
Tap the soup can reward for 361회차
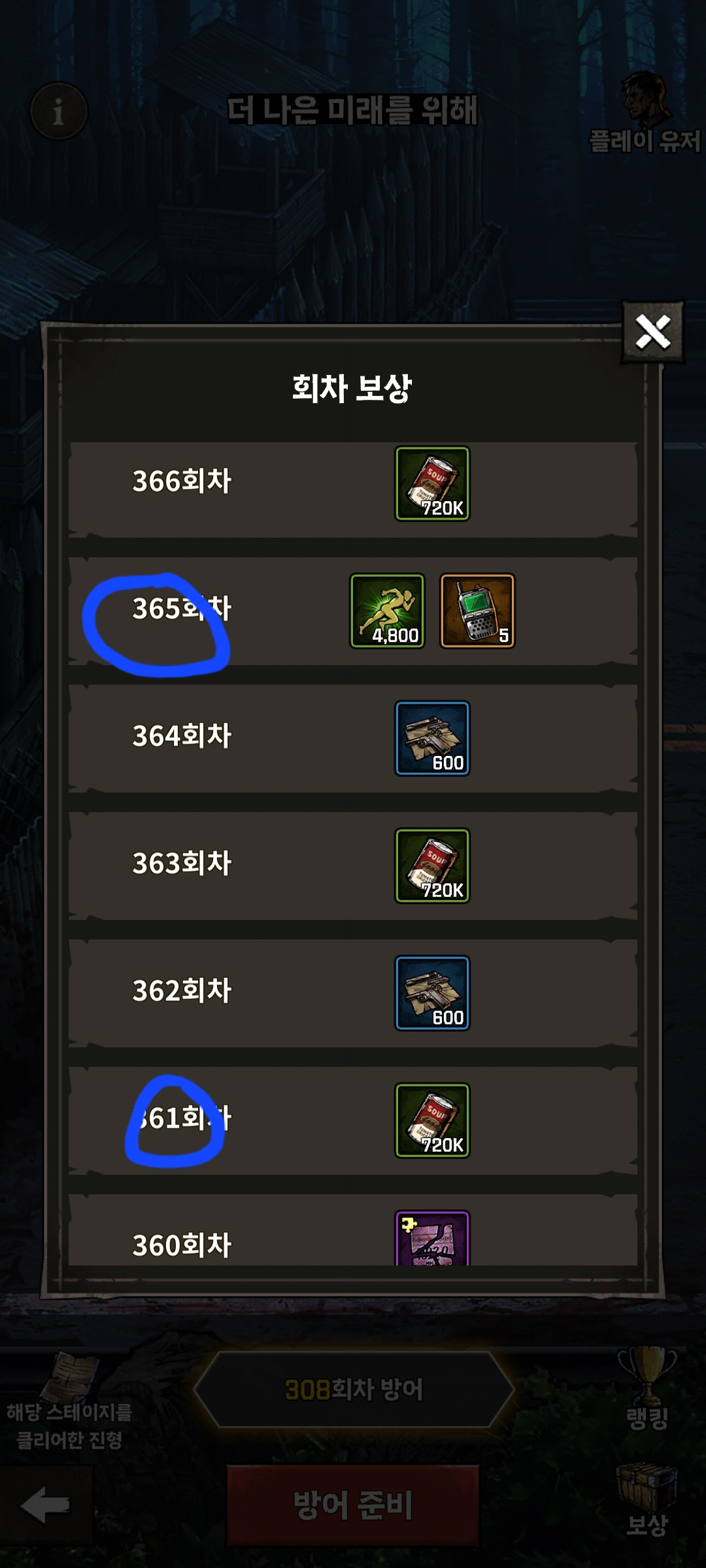(x=432, y=1120)
